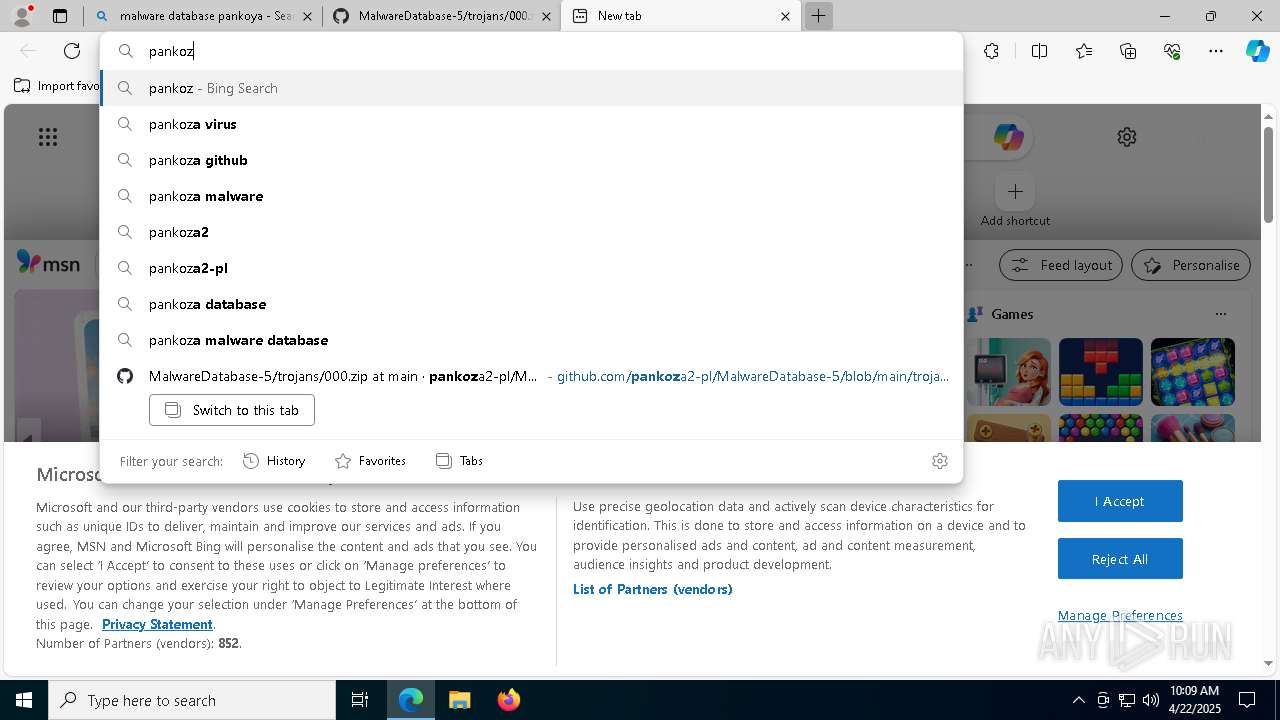
Task: Filter suggestions by Tabs
Action: pos(460,461)
